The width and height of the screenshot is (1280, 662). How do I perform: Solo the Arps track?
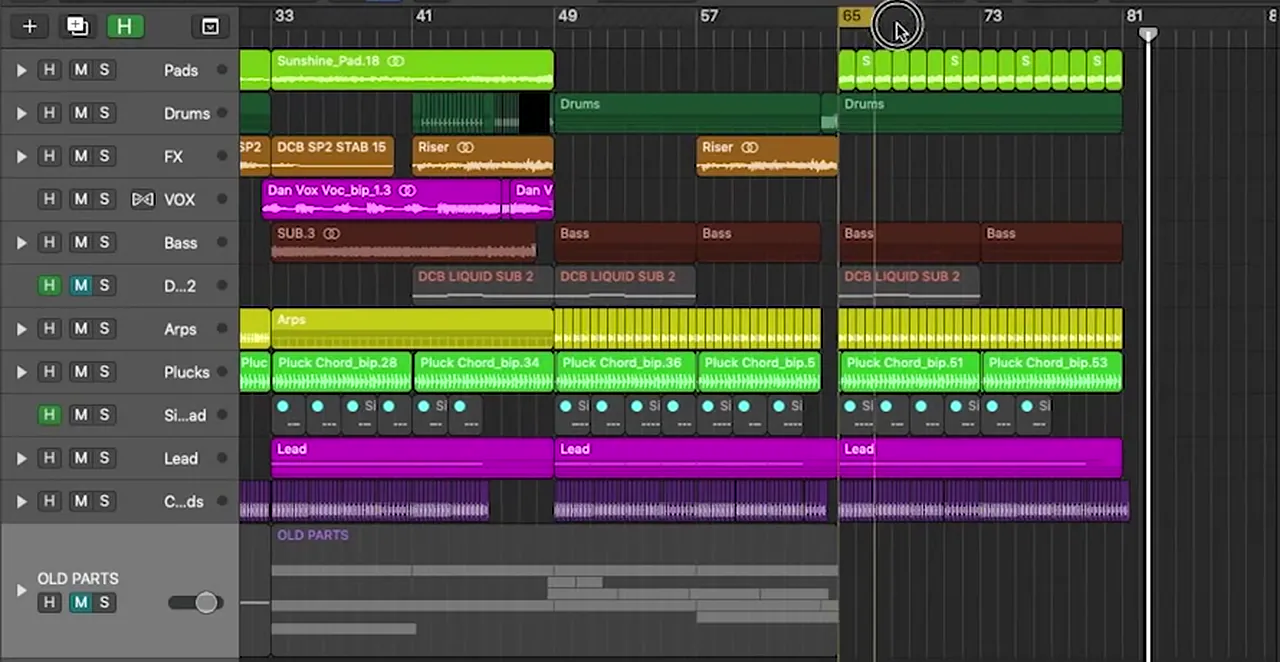[x=104, y=328]
